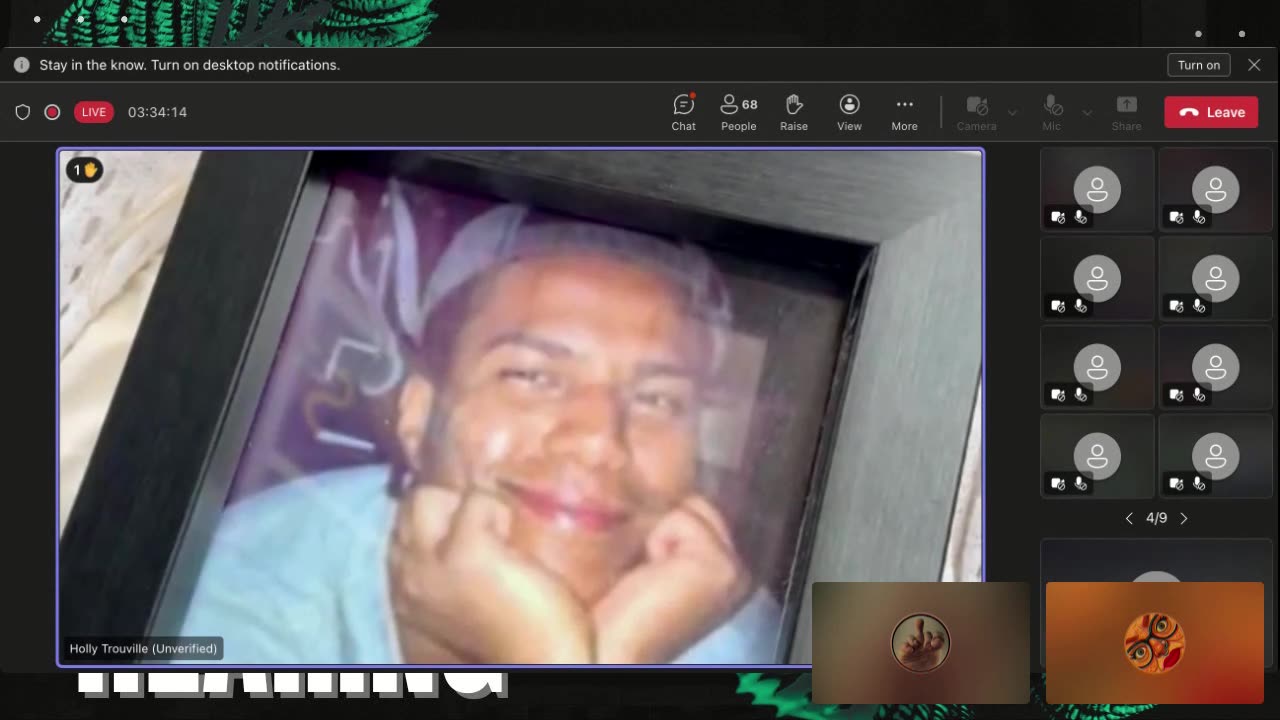This screenshot has width=1280, height=720.
Task: Click the raised hand counter badge on the video
Action: [84, 170]
